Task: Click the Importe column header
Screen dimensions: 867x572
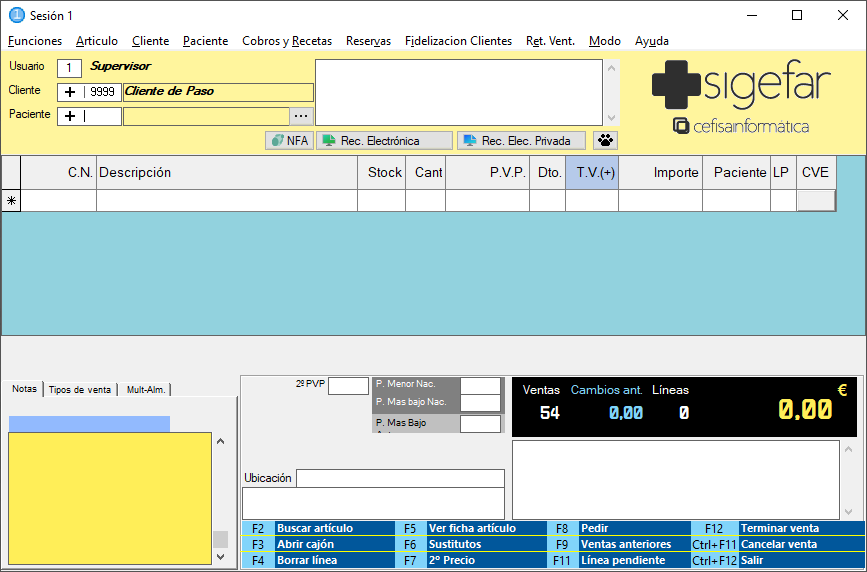Action: [661, 173]
